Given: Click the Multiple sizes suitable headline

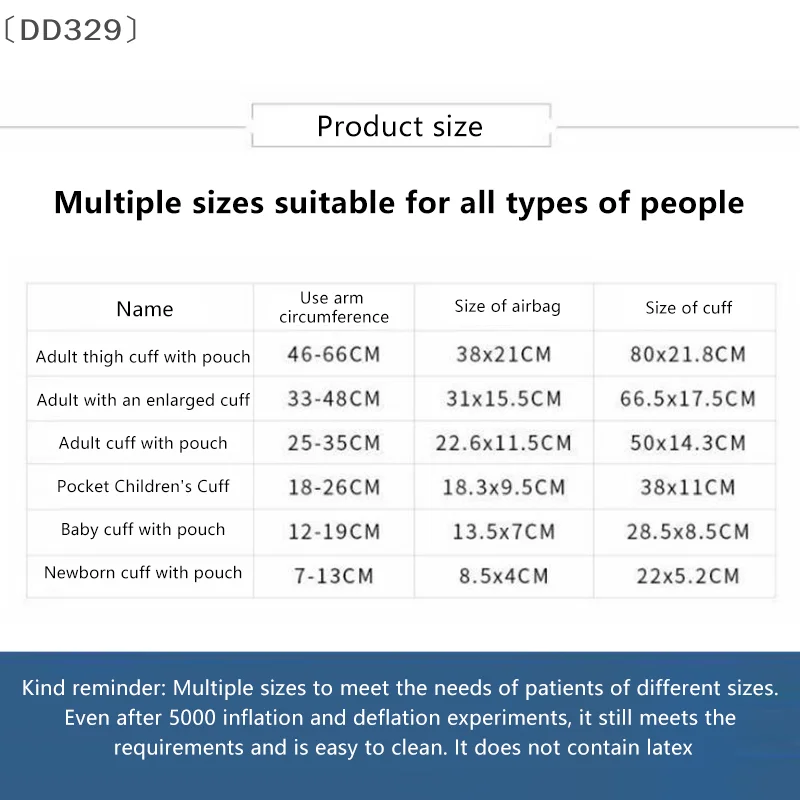Looking at the screenshot, I should (399, 203).
